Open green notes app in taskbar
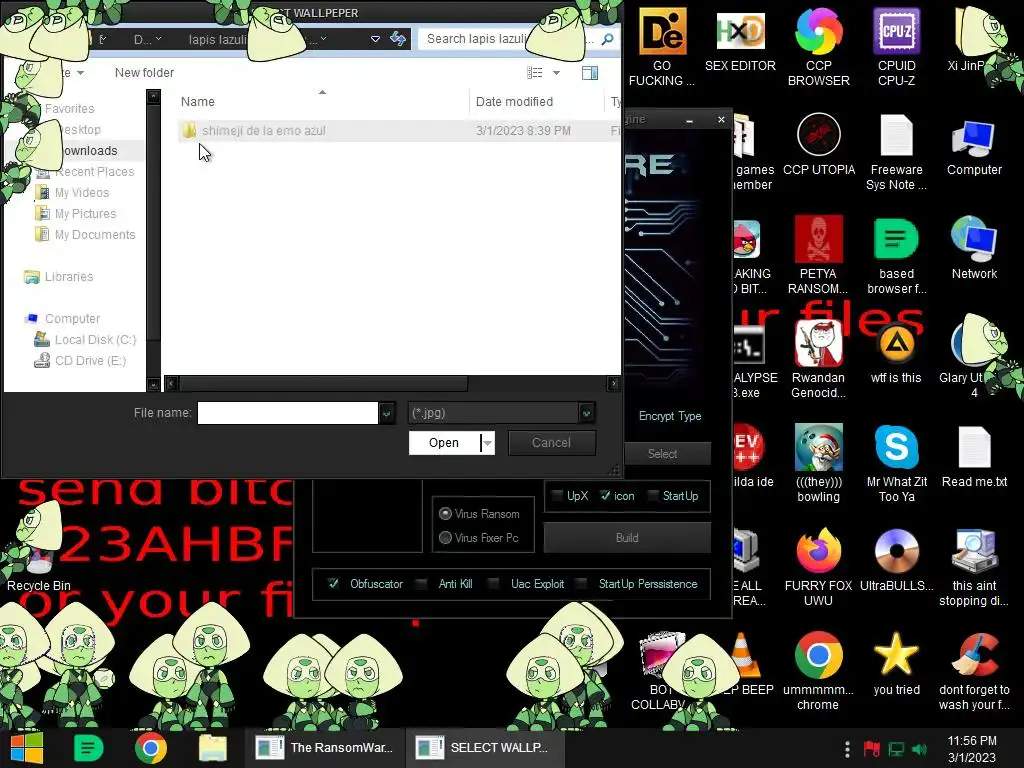 pos(88,748)
